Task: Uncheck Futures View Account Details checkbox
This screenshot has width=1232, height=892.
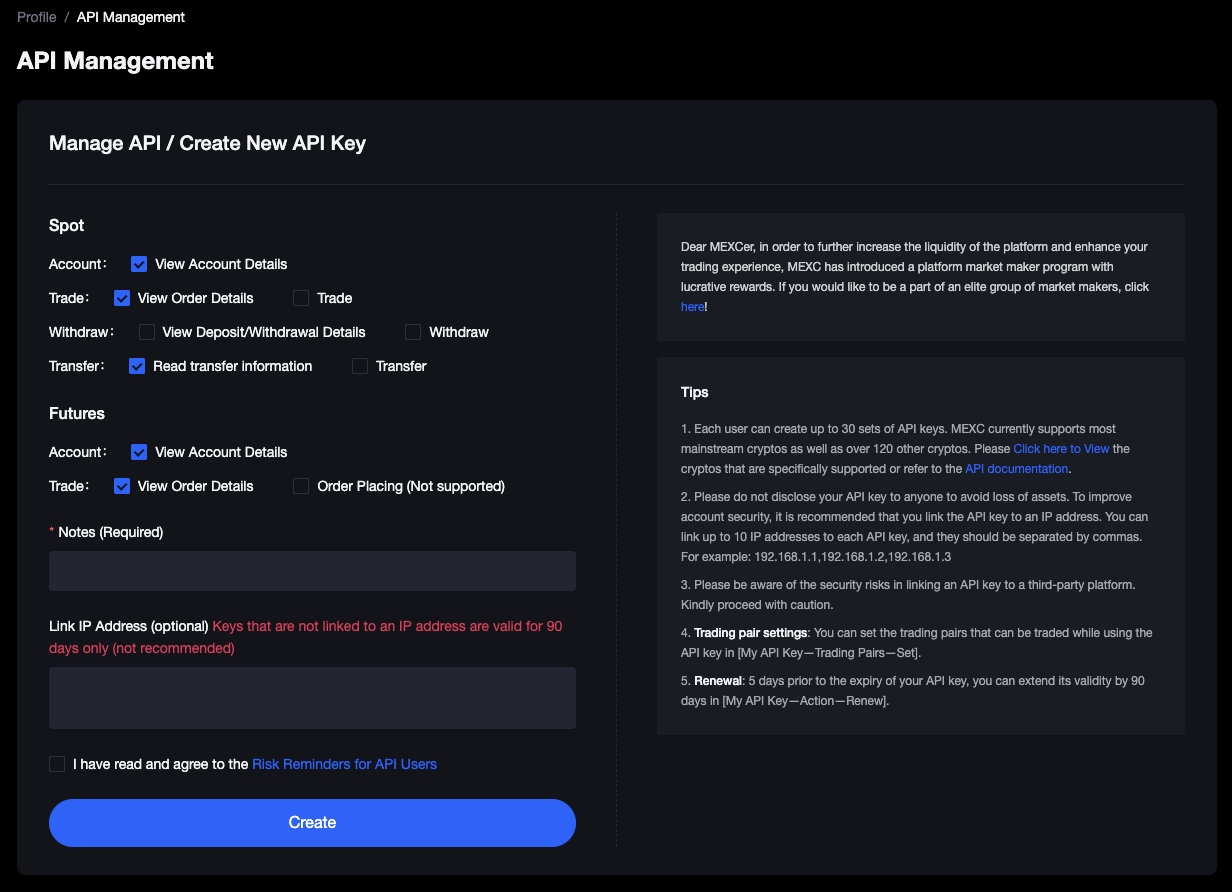Action: pyautogui.click(x=139, y=452)
